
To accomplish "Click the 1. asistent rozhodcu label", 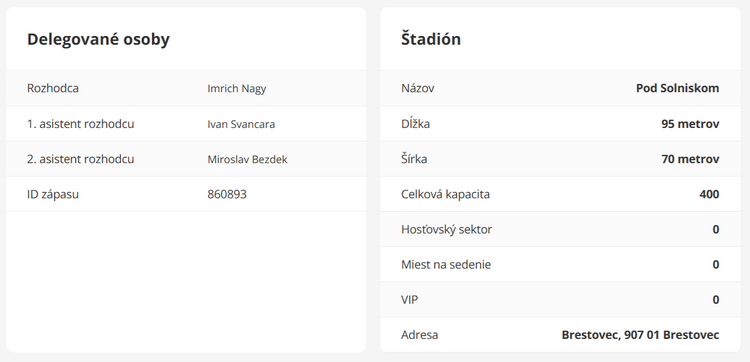I will click(80, 124).
